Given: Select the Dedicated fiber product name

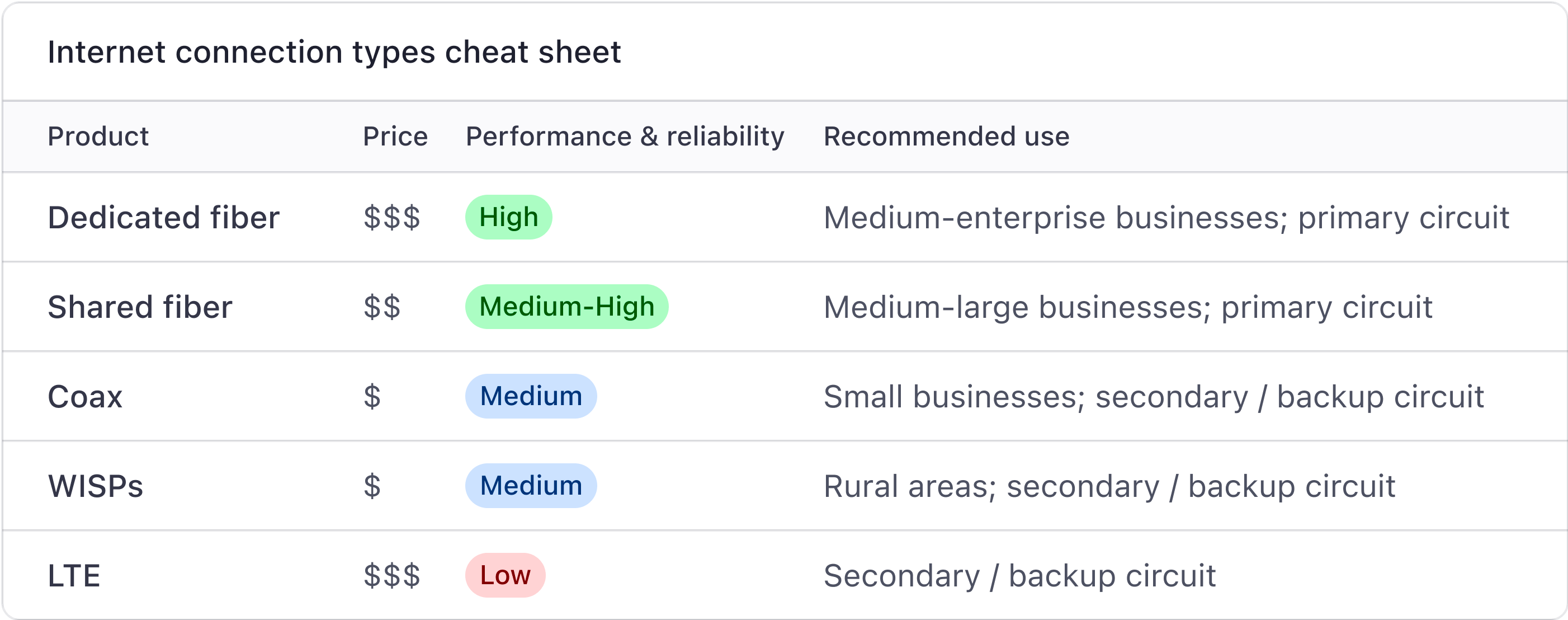Looking at the screenshot, I should 164,218.
